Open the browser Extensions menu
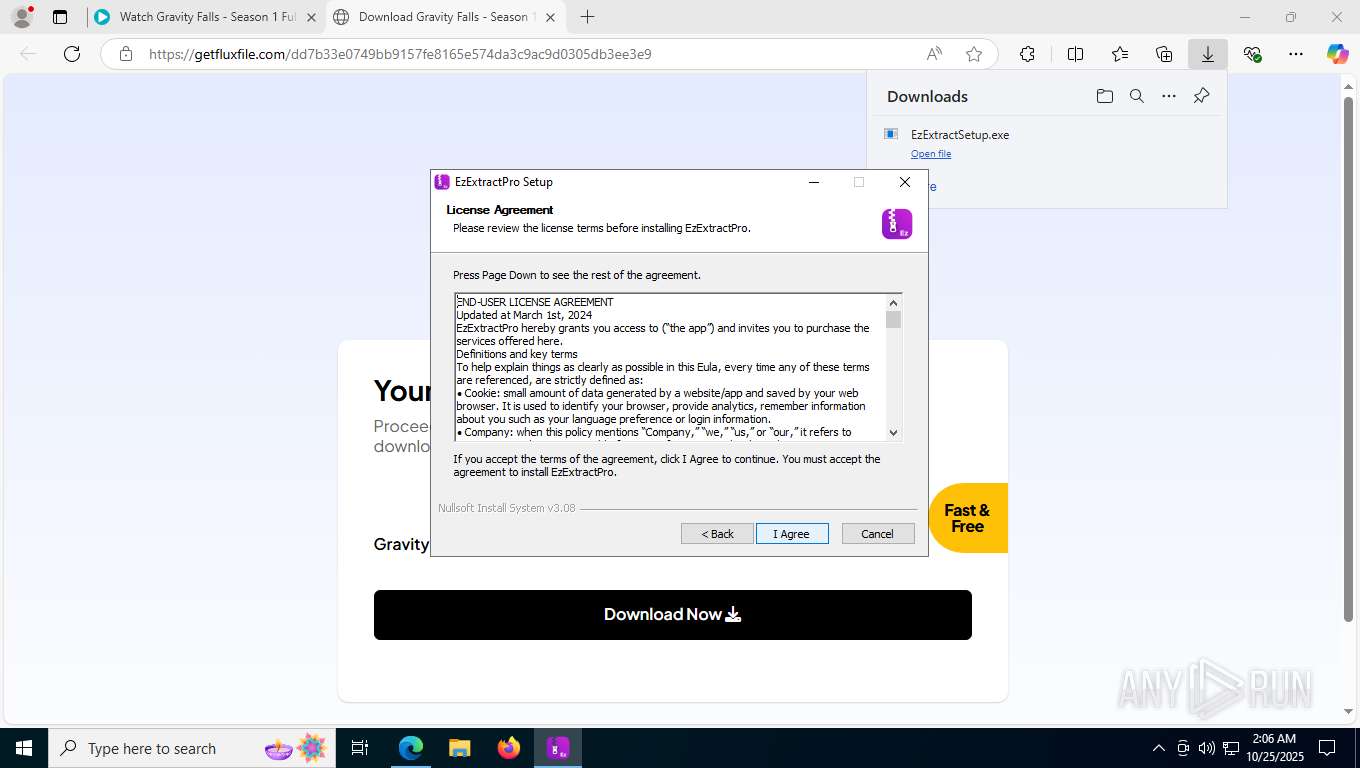This screenshot has height=768, width=1360. (1027, 54)
